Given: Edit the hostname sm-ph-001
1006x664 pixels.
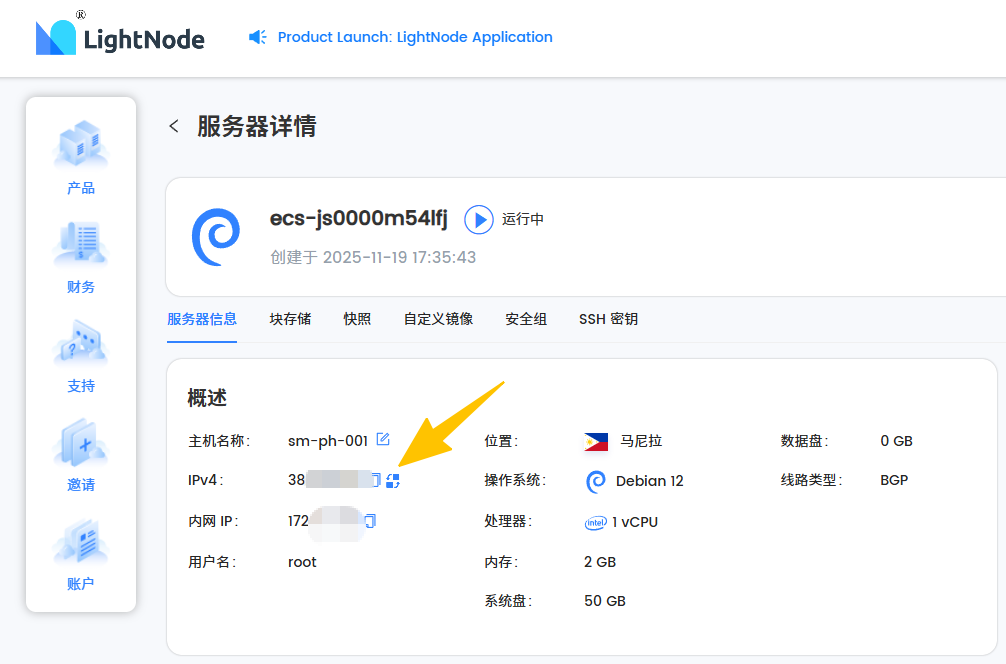Looking at the screenshot, I should tap(383, 440).
